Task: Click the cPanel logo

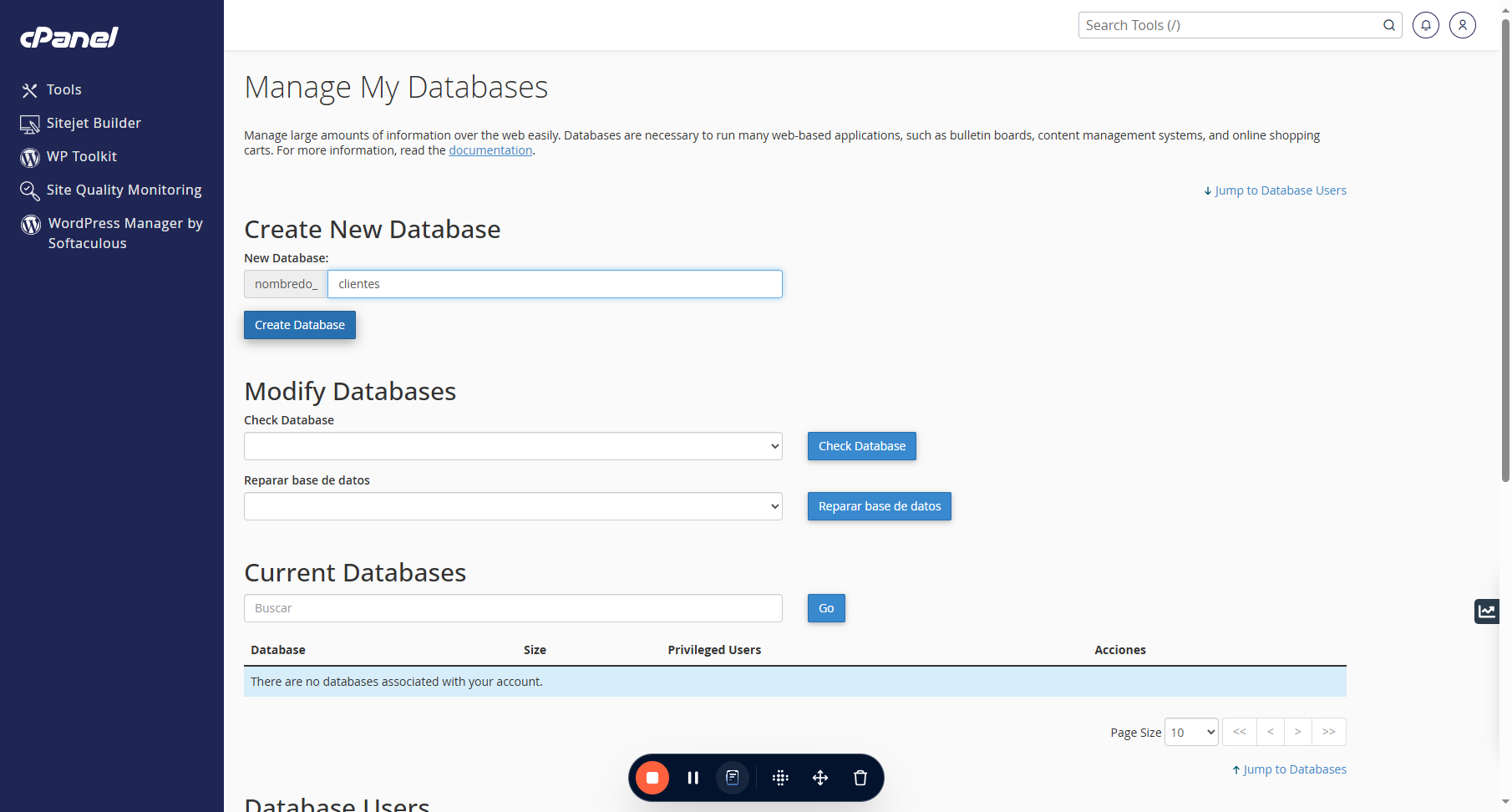Action: 69,38
